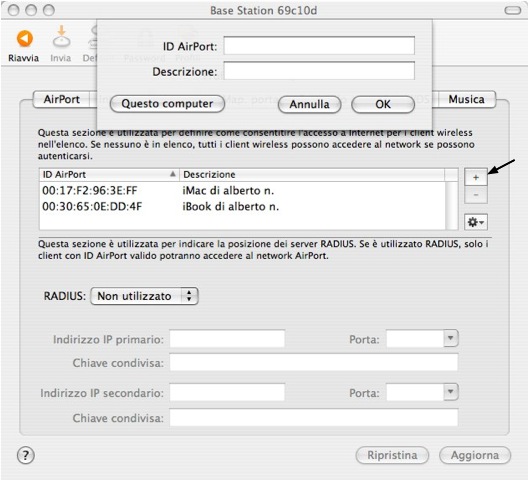The image size is (528, 480).
Task: Open the gear action menu
Action: [475, 222]
